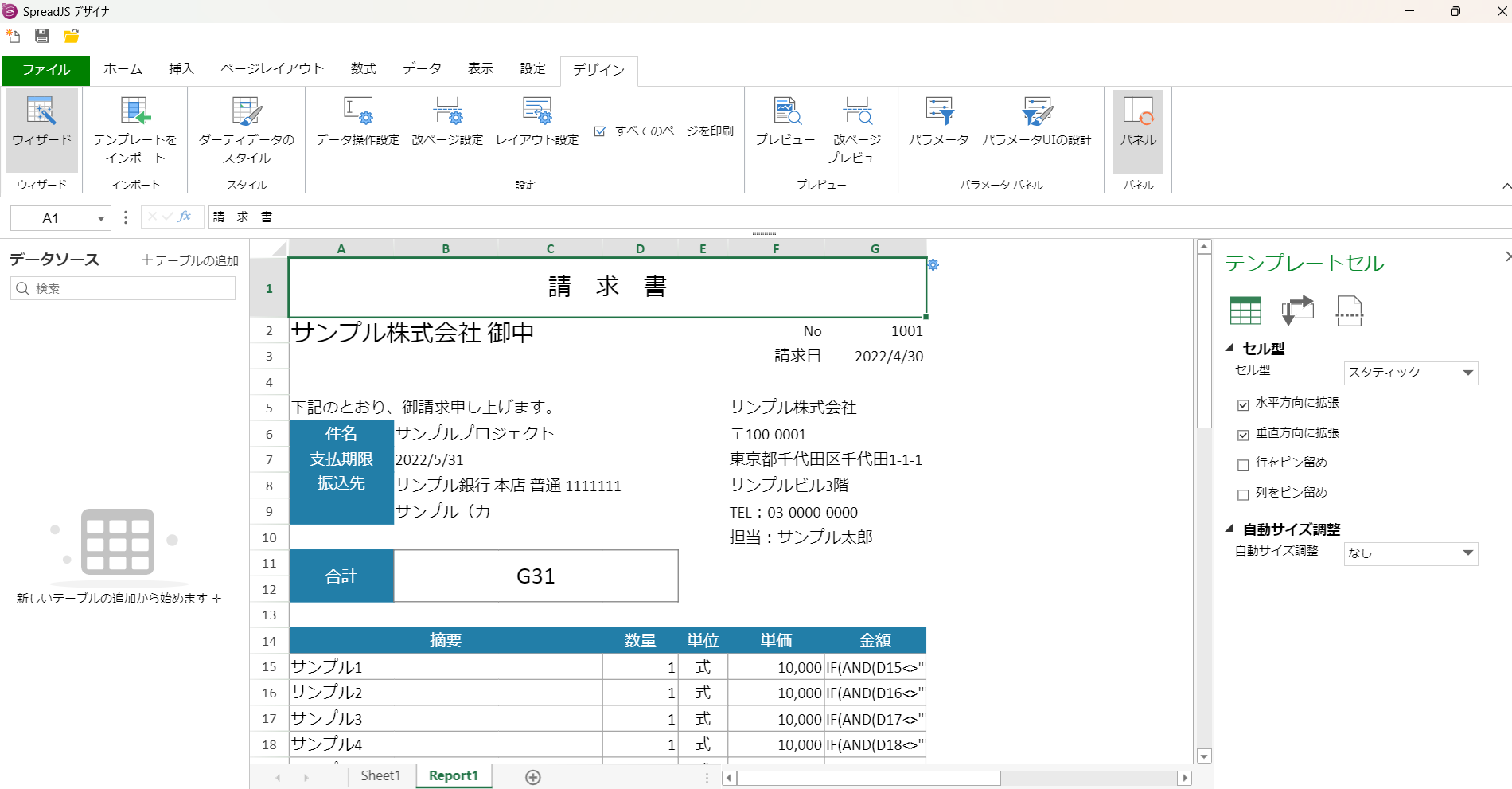
Task: Click the data source search field
Action: (x=123, y=288)
